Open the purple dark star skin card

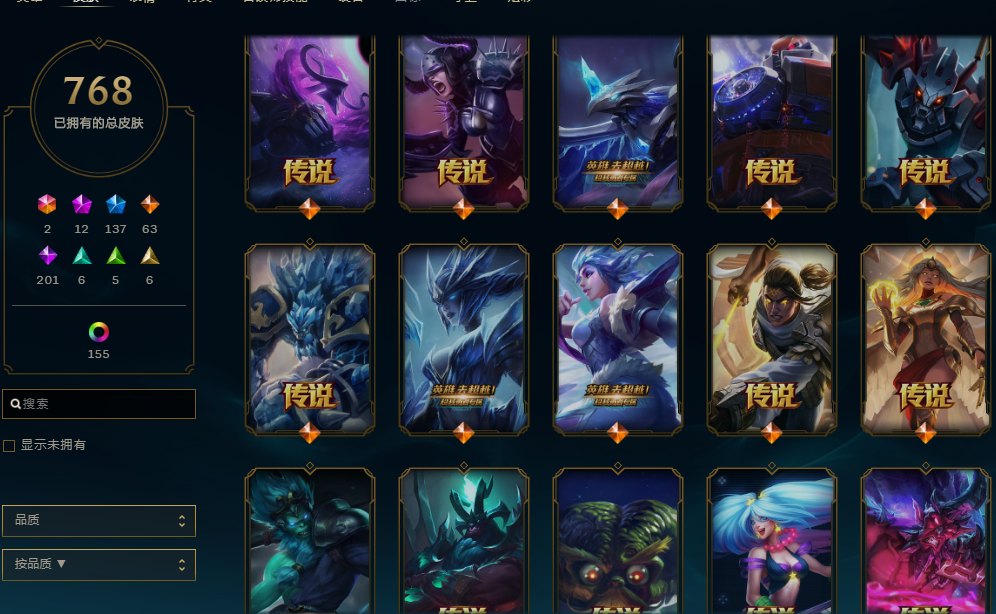(x=310, y=122)
